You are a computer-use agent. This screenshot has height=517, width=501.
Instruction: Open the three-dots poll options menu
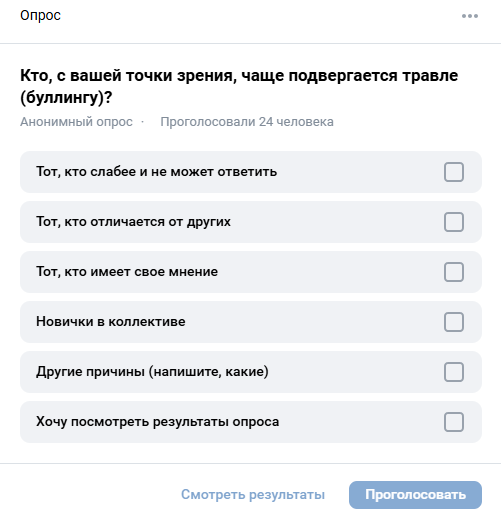click(x=470, y=16)
